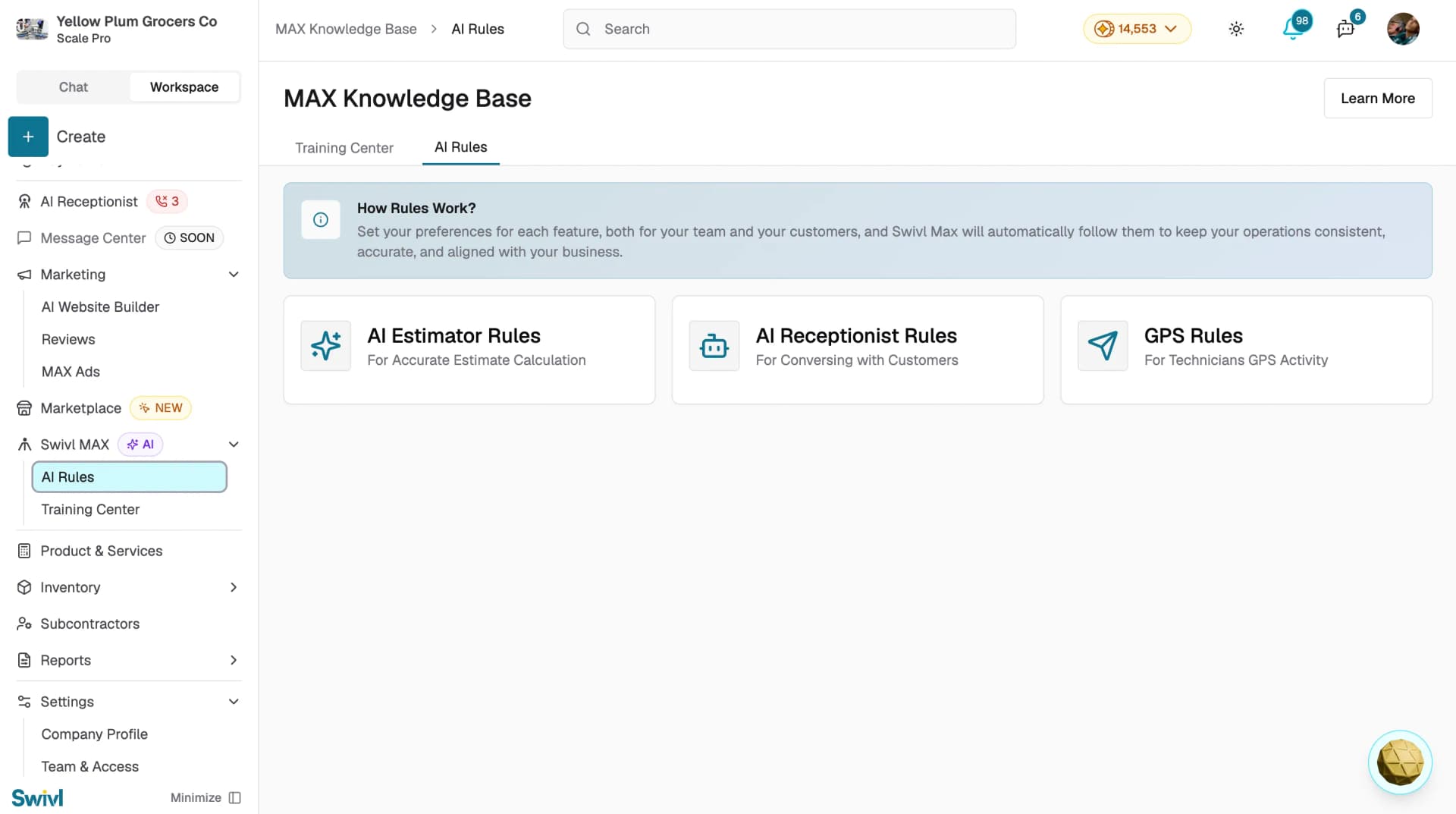The height and width of the screenshot is (814, 1456).
Task: Click the Learn More button
Action: point(1378,98)
